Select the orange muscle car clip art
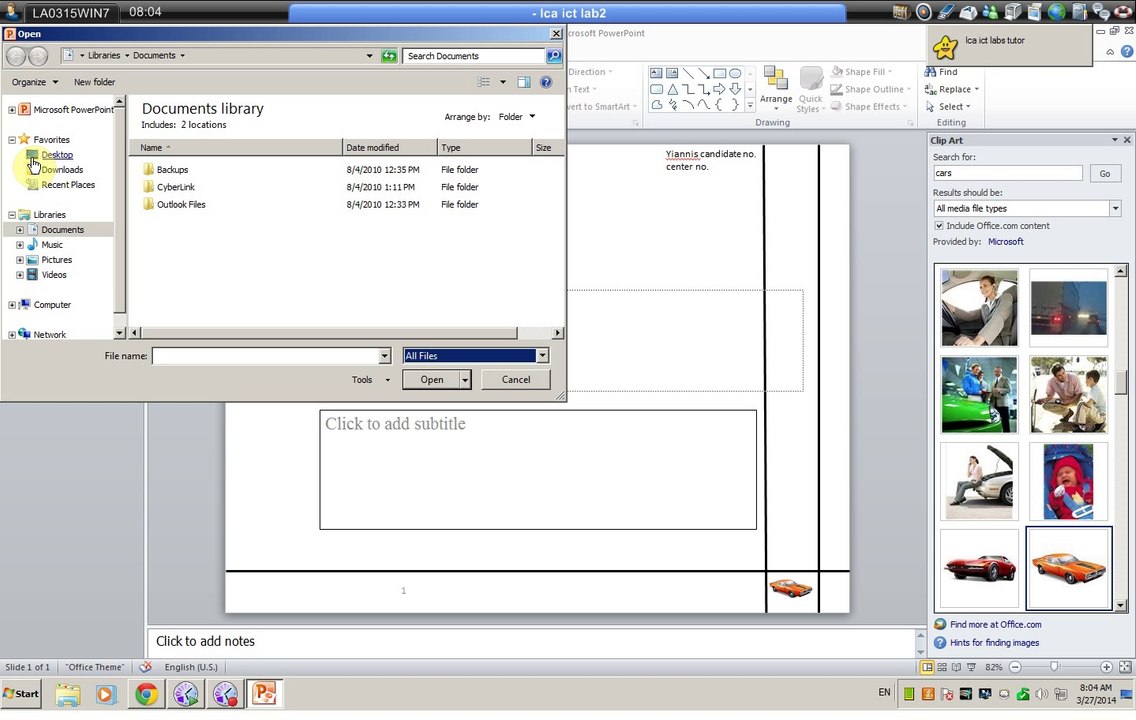The height and width of the screenshot is (720, 1136). pos(1069,569)
